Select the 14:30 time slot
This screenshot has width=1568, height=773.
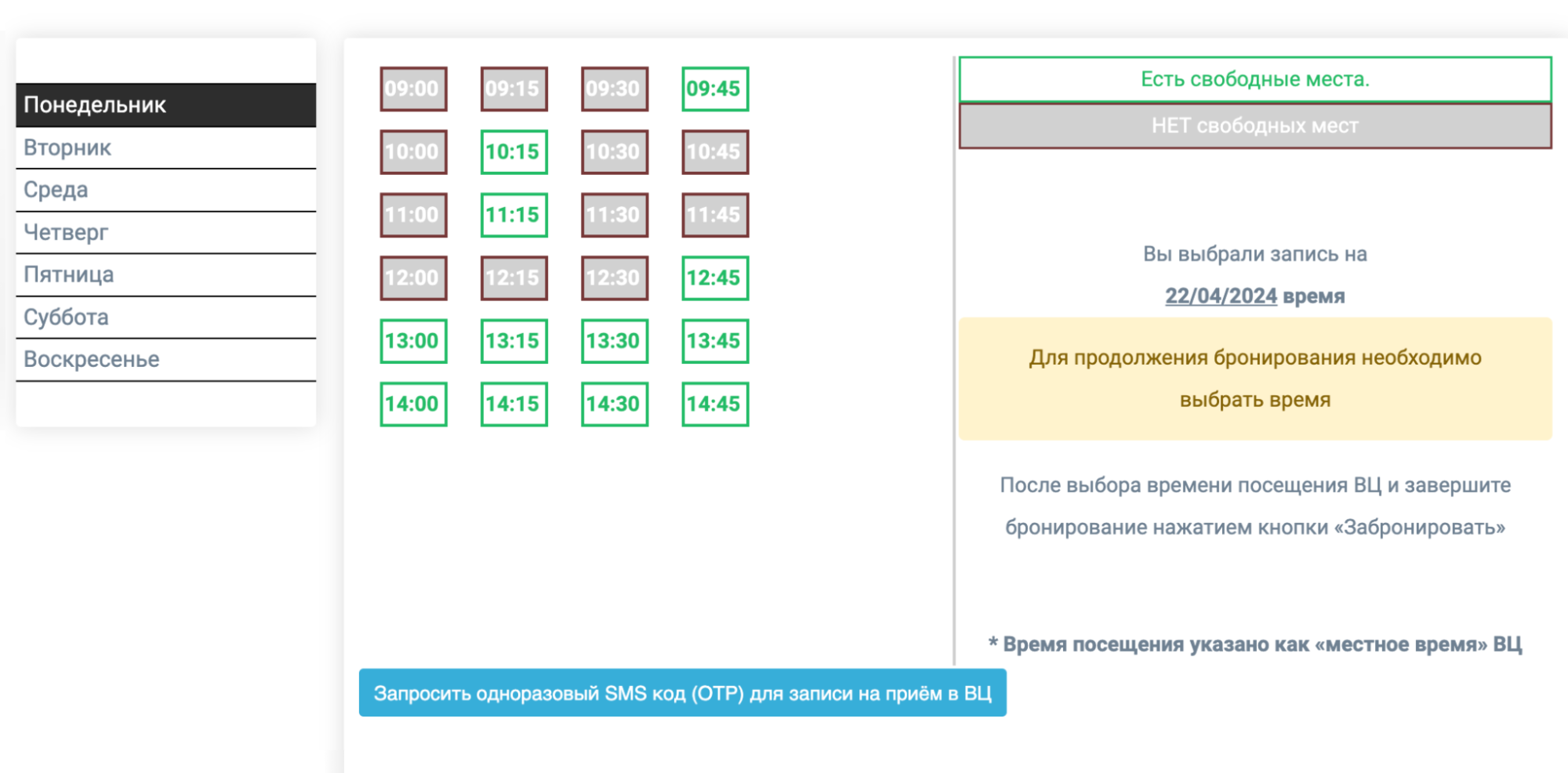click(614, 404)
